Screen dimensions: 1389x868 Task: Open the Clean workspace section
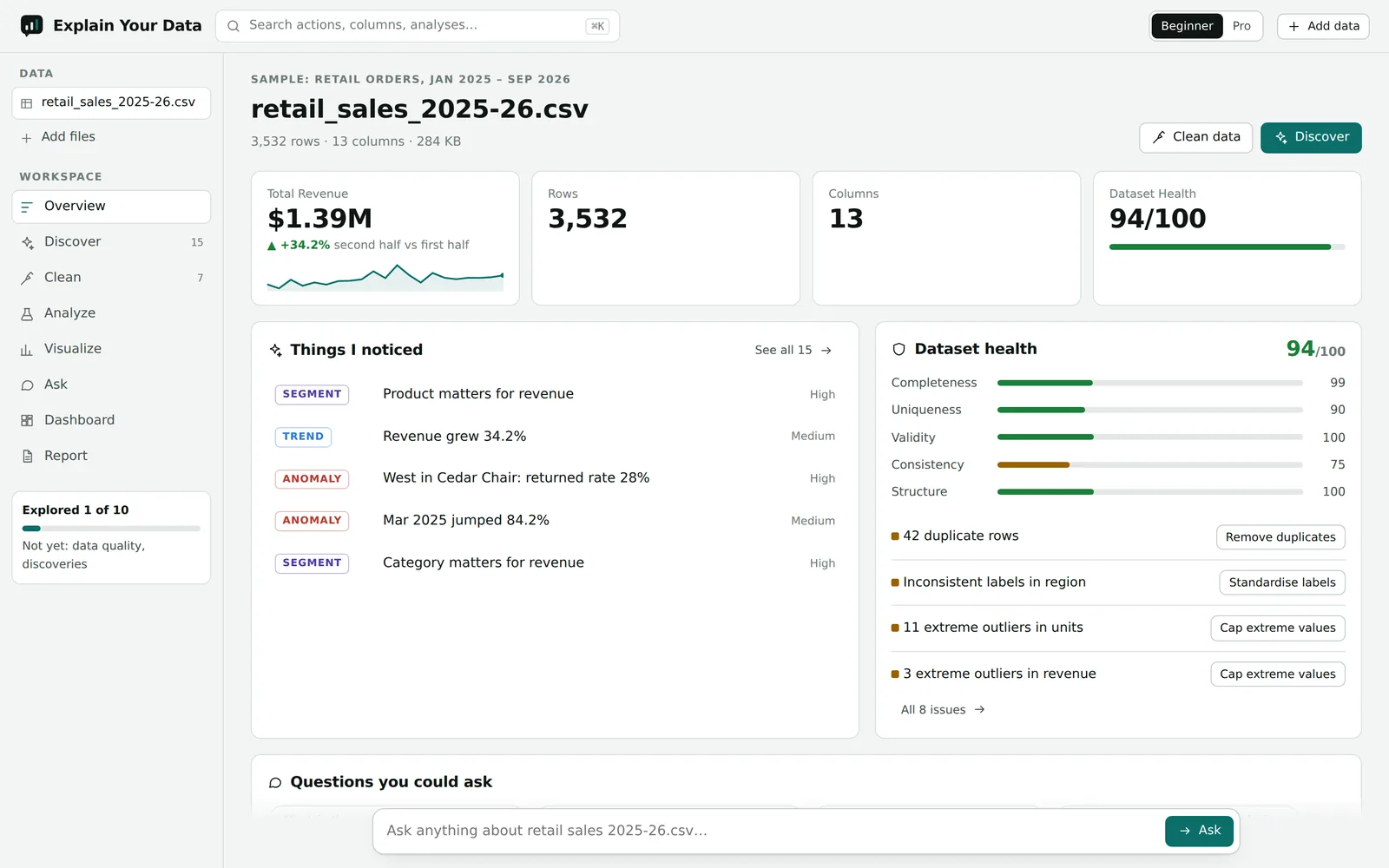111,278
